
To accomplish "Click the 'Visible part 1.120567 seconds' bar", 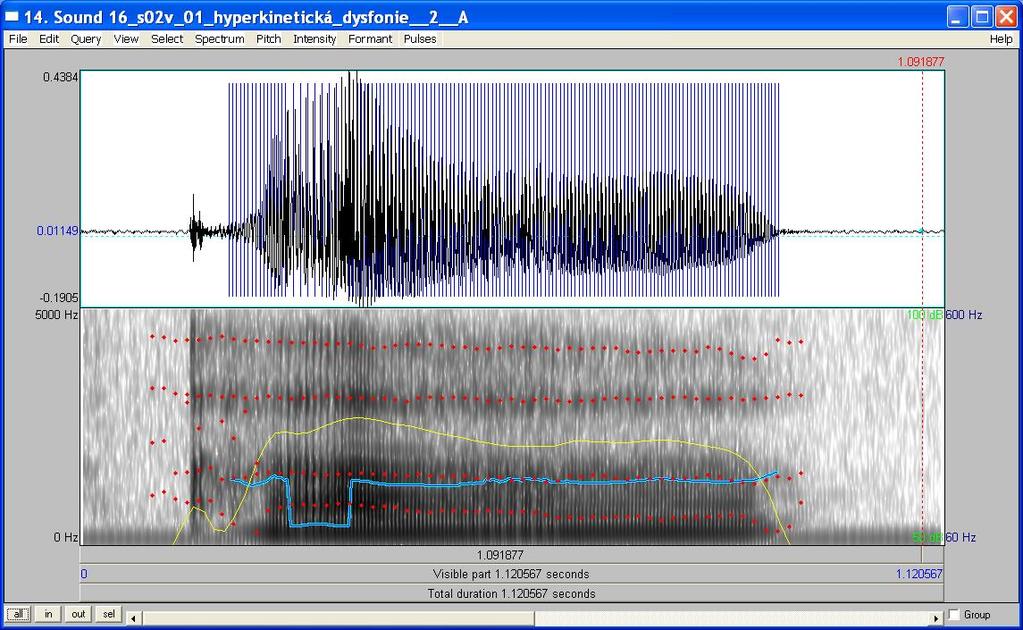I will point(512,574).
